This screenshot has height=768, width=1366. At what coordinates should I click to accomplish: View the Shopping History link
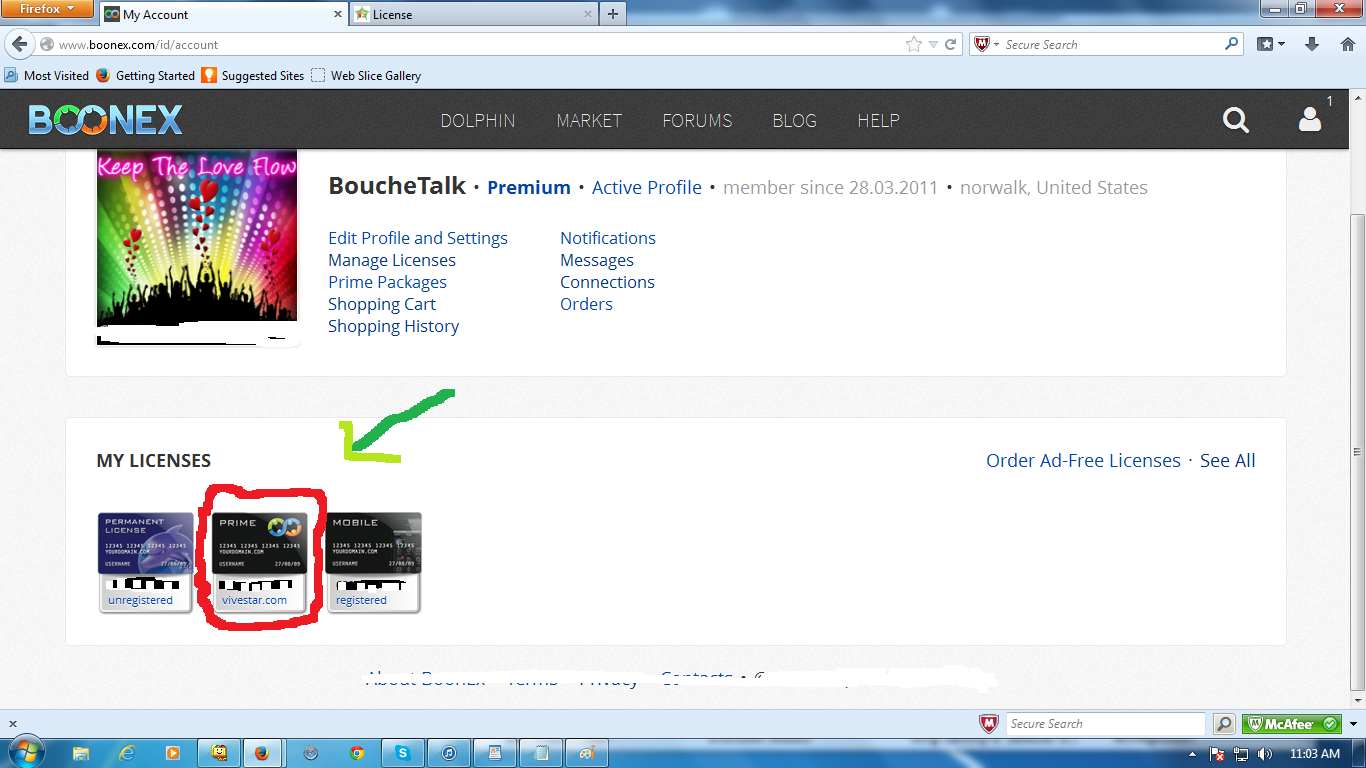click(394, 326)
